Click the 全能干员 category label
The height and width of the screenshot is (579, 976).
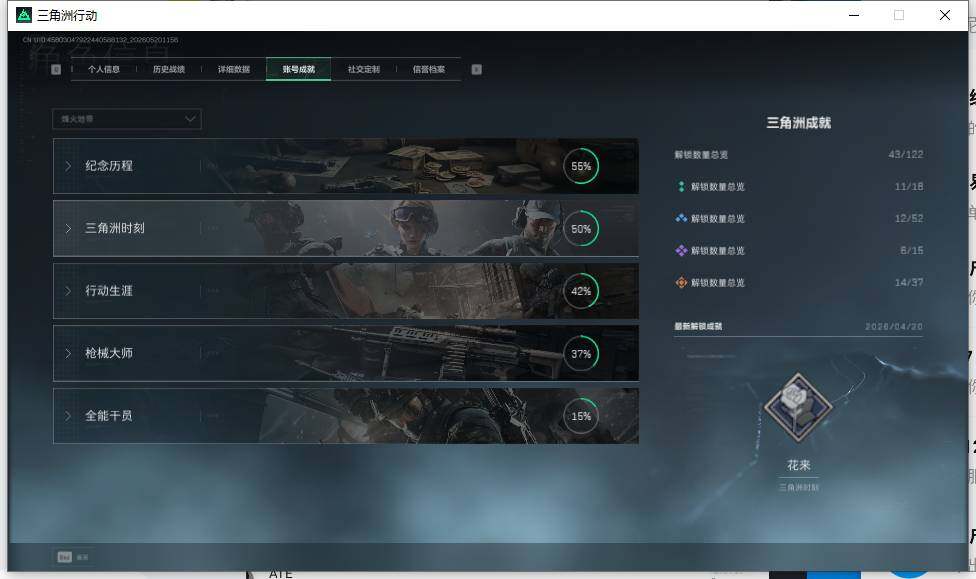pyautogui.click(x=109, y=415)
